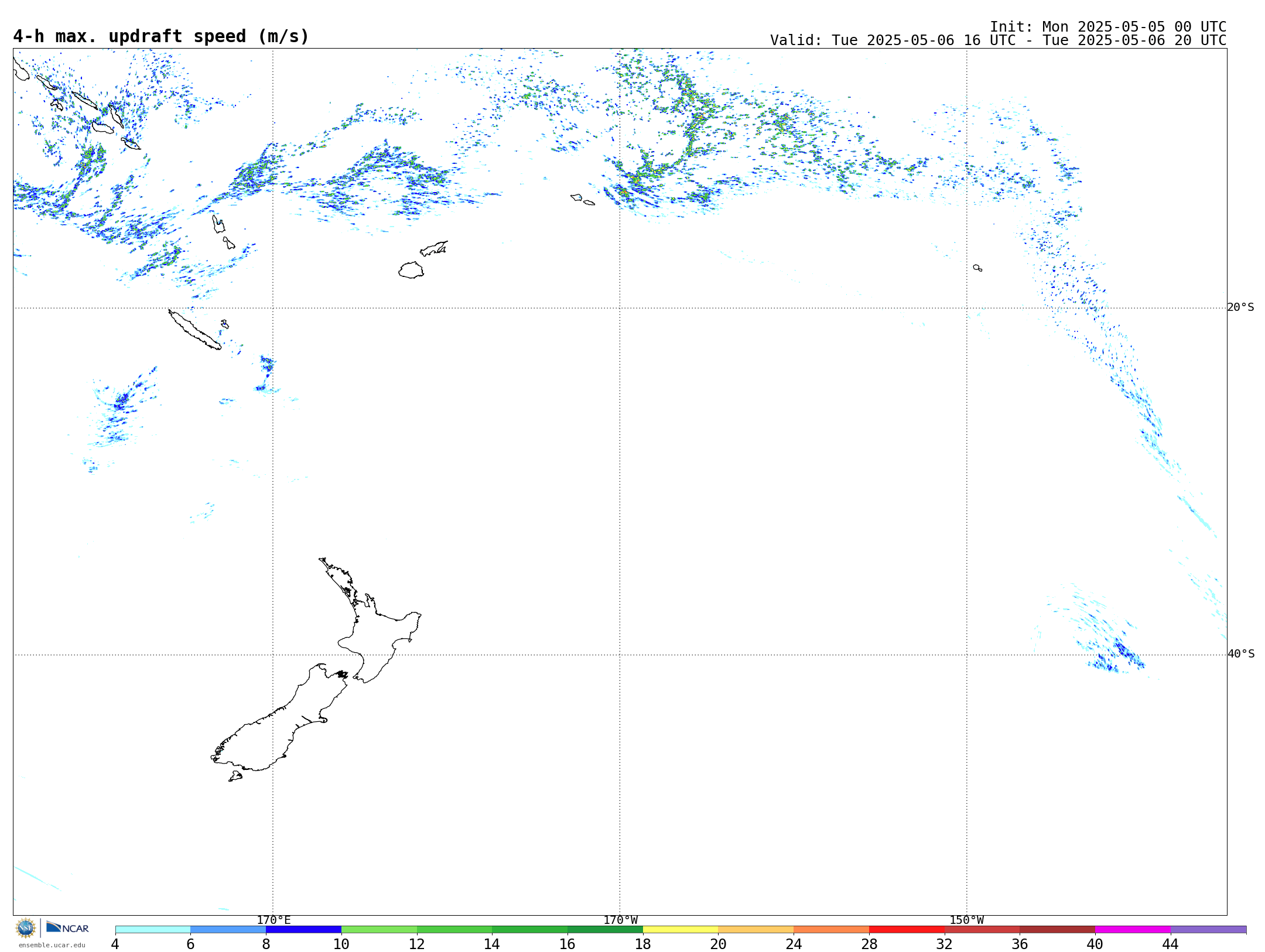
Task: Select the green 14-16 color swatch
Action: pos(530,930)
